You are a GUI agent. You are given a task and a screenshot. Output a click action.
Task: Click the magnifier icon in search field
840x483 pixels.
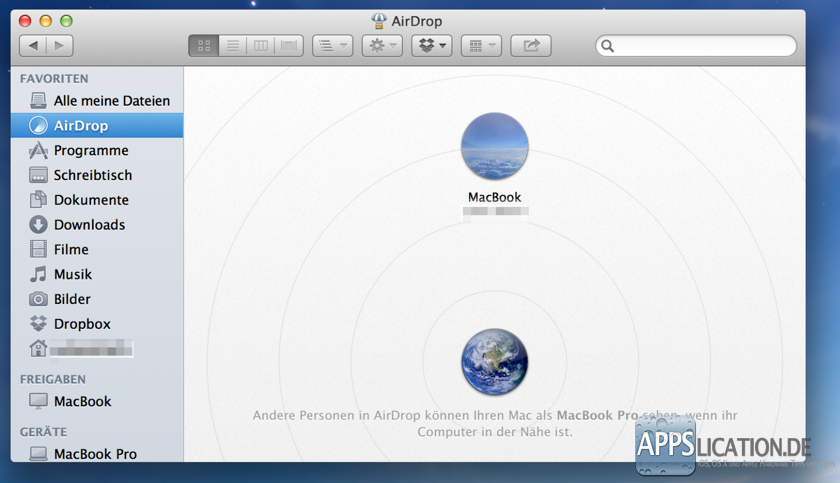[607, 46]
